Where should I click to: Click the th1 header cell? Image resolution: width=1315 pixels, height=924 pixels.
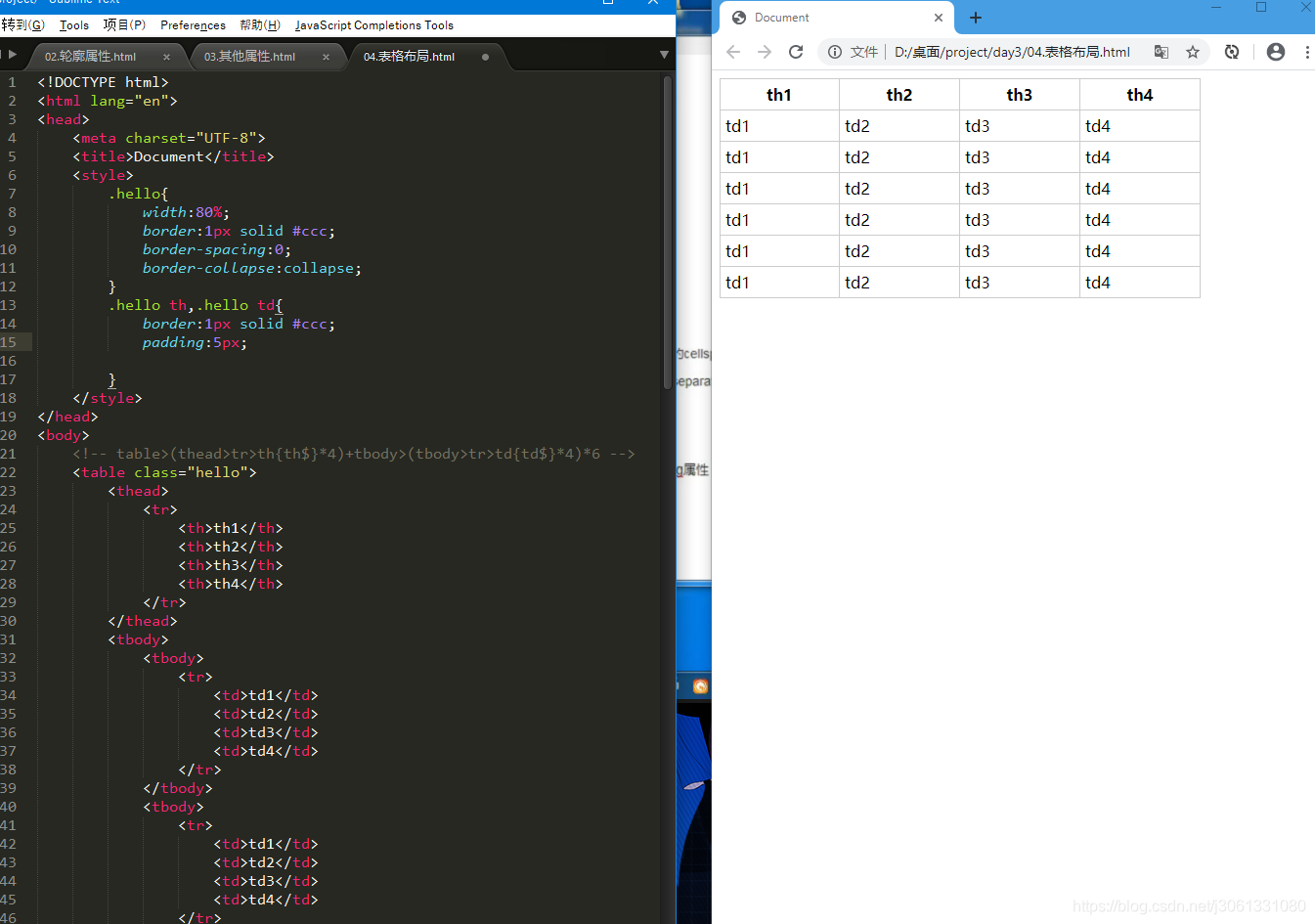(x=779, y=95)
